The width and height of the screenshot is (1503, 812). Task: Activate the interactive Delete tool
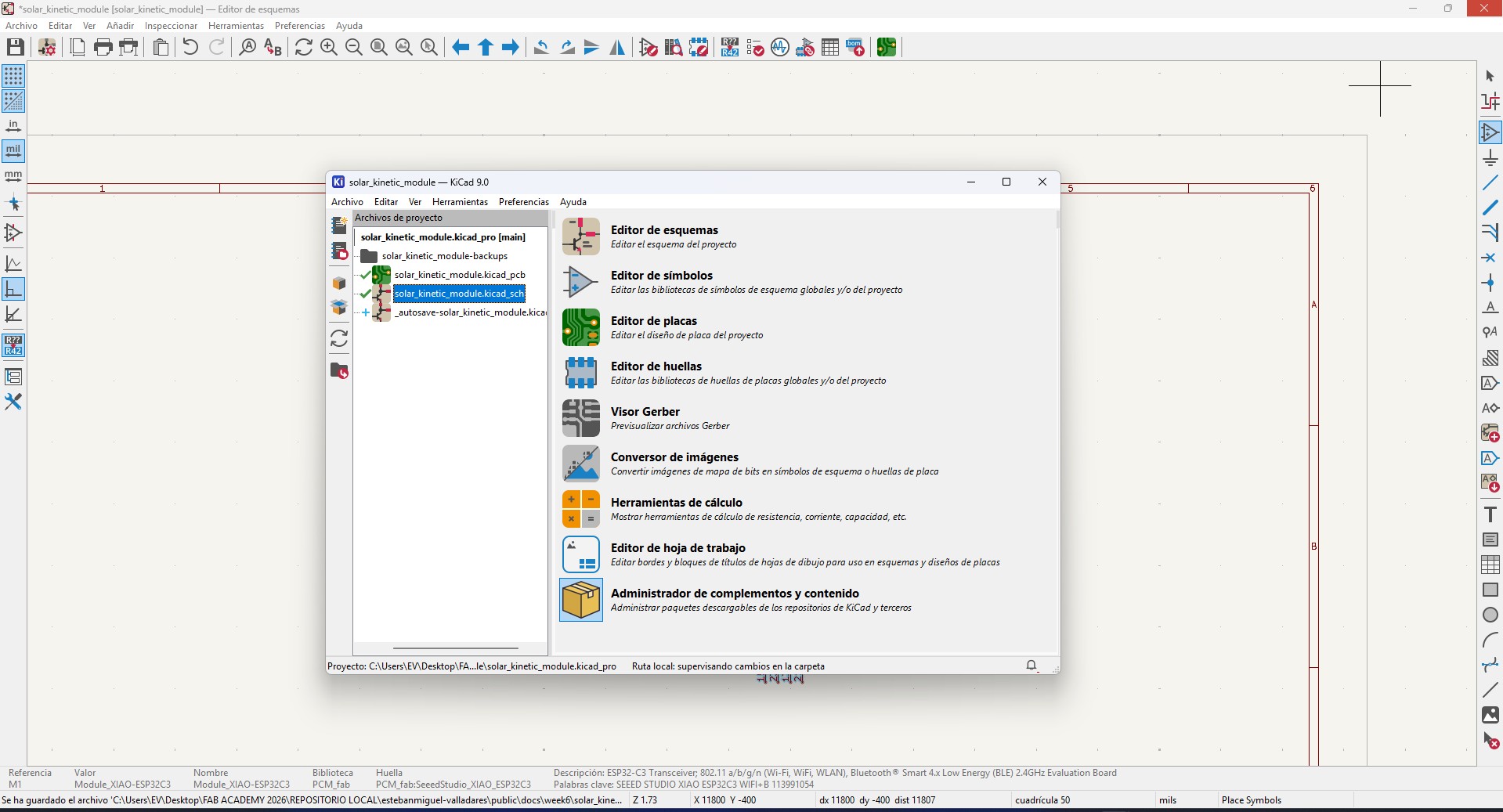point(1490,740)
